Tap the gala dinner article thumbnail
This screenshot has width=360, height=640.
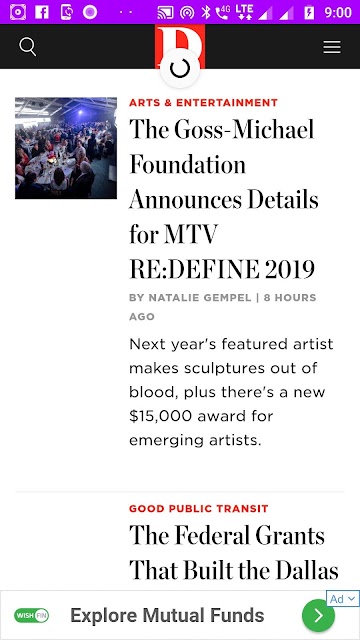coord(66,148)
